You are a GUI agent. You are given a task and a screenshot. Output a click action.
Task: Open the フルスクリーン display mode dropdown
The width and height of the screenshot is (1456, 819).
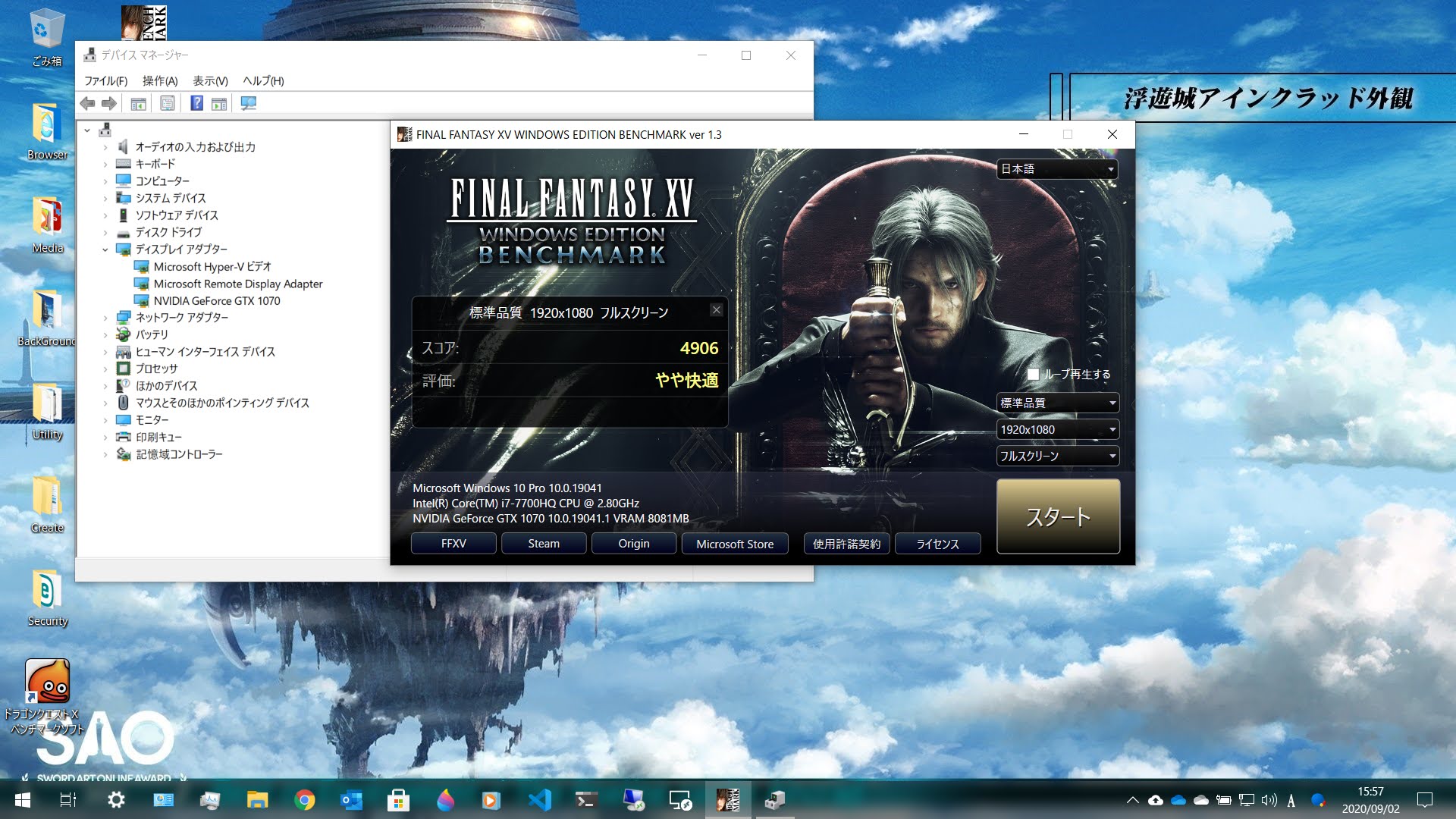pyautogui.click(x=1057, y=457)
